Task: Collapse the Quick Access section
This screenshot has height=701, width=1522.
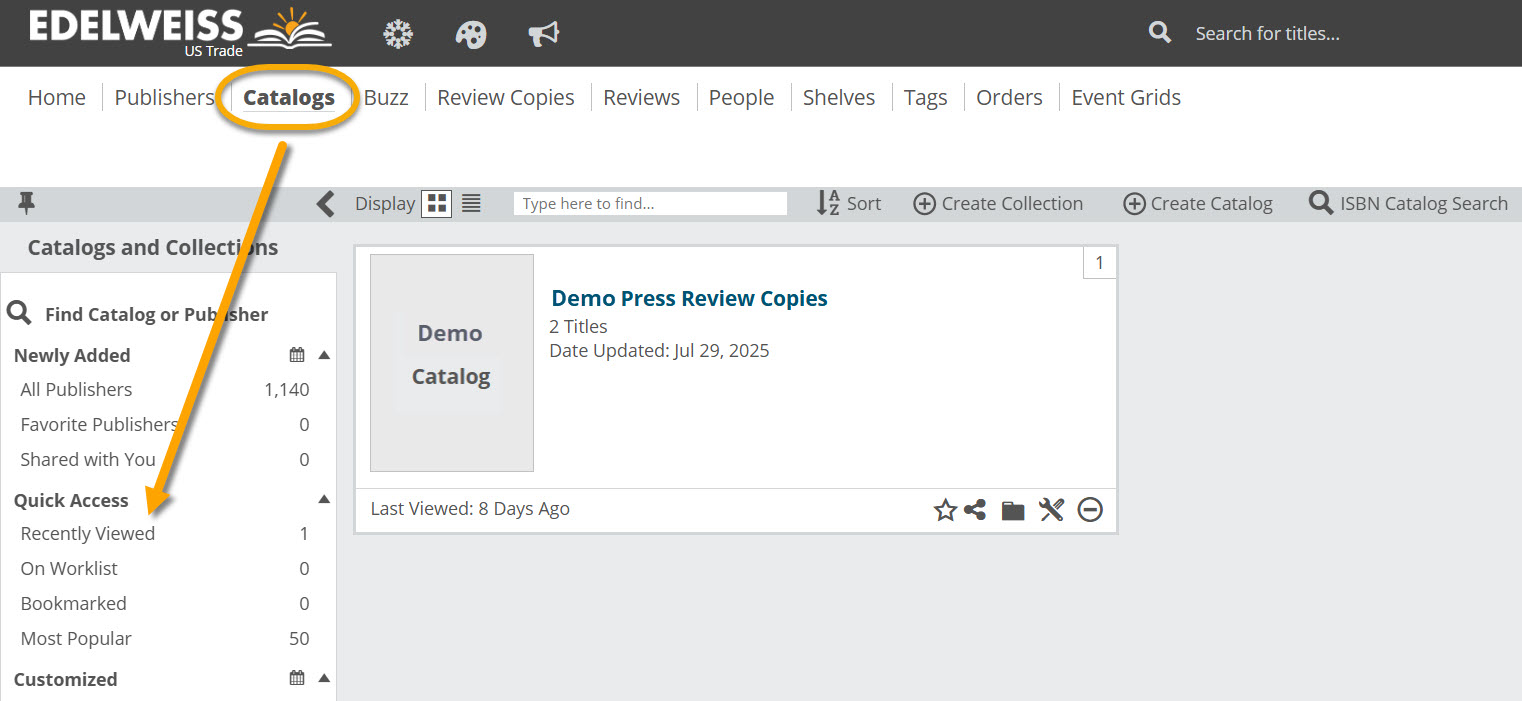Action: (x=324, y=499)
